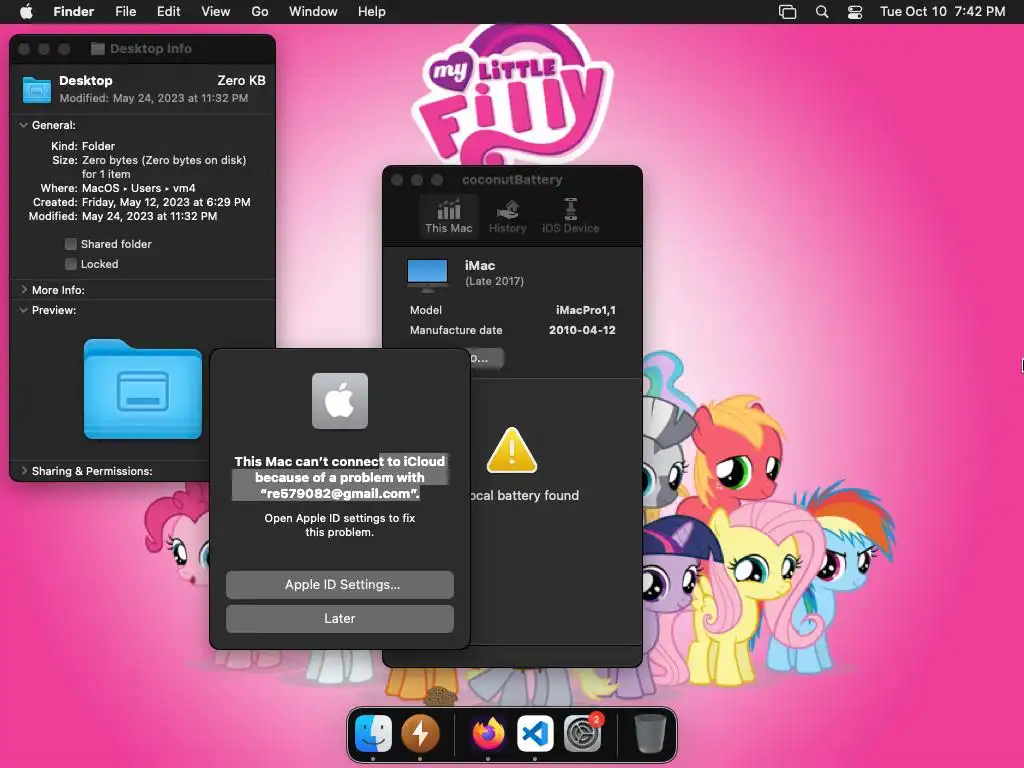Screen dimensions: 1024x768
Task: Click the "Zero KB" size label
Action: coord(242,80)
